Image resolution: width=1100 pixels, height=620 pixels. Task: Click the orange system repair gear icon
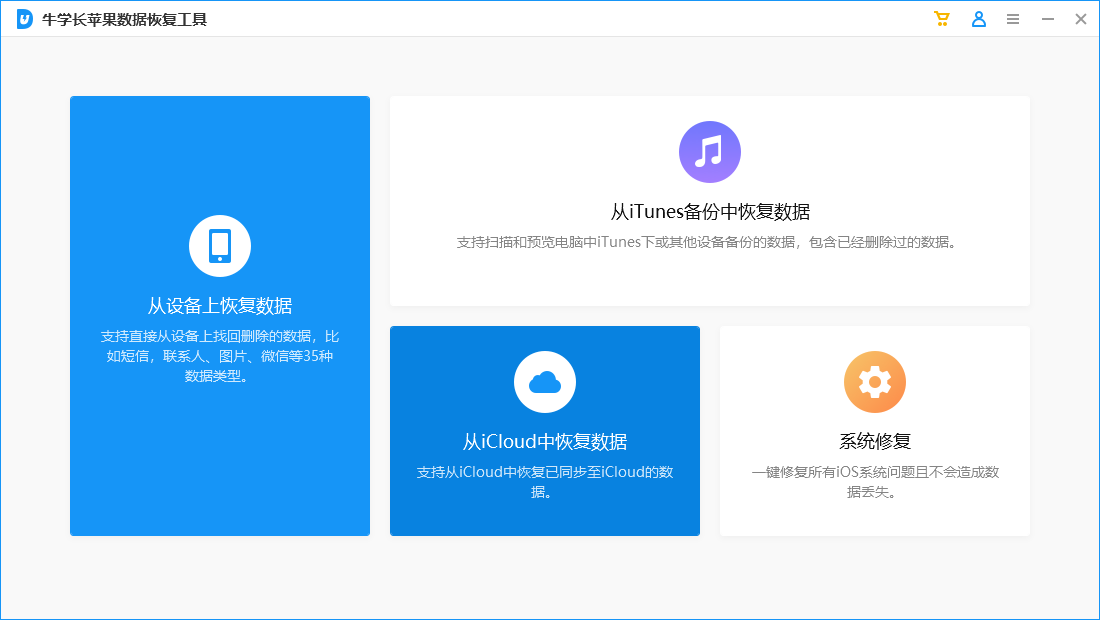[x=874, y=382]
